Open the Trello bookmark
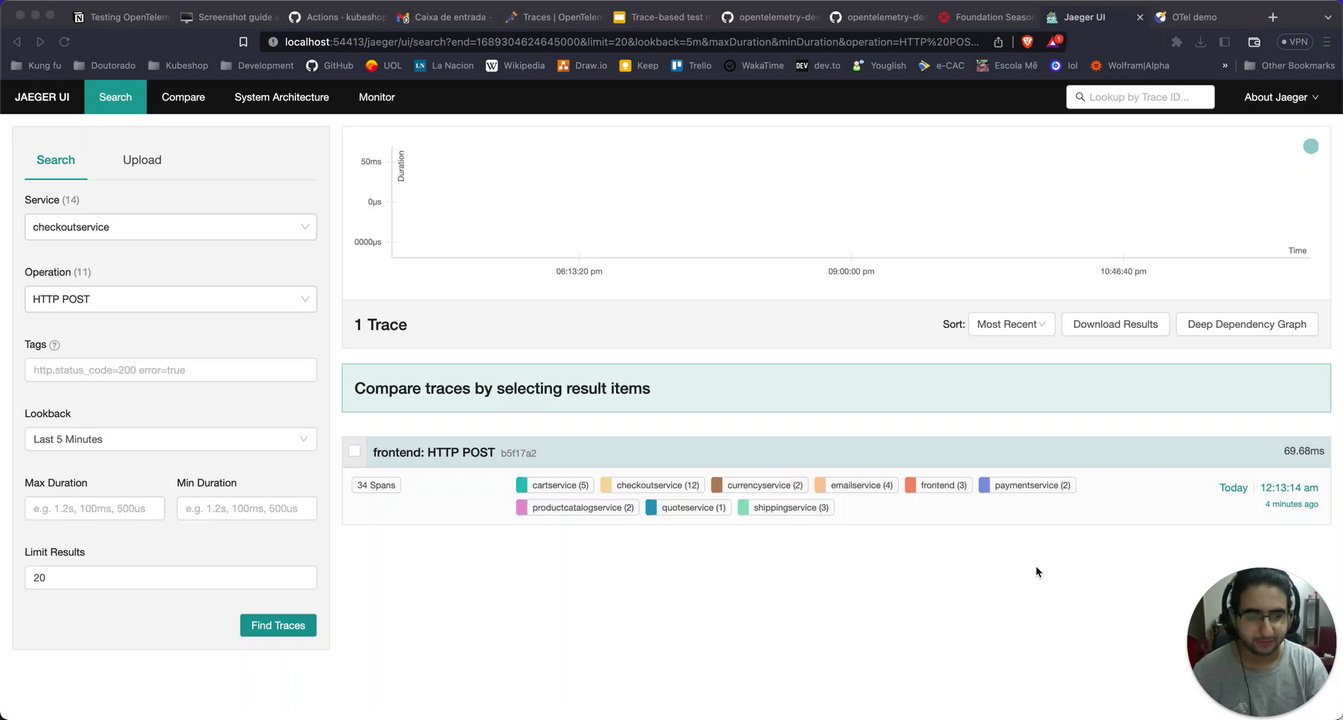 tap(691, 65)
